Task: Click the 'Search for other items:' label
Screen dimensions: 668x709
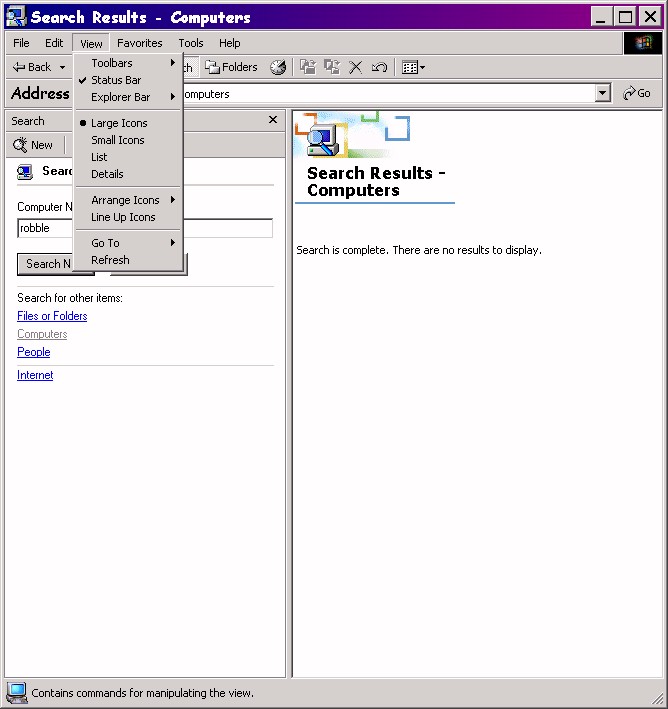Action: click(x=70, y=298)
